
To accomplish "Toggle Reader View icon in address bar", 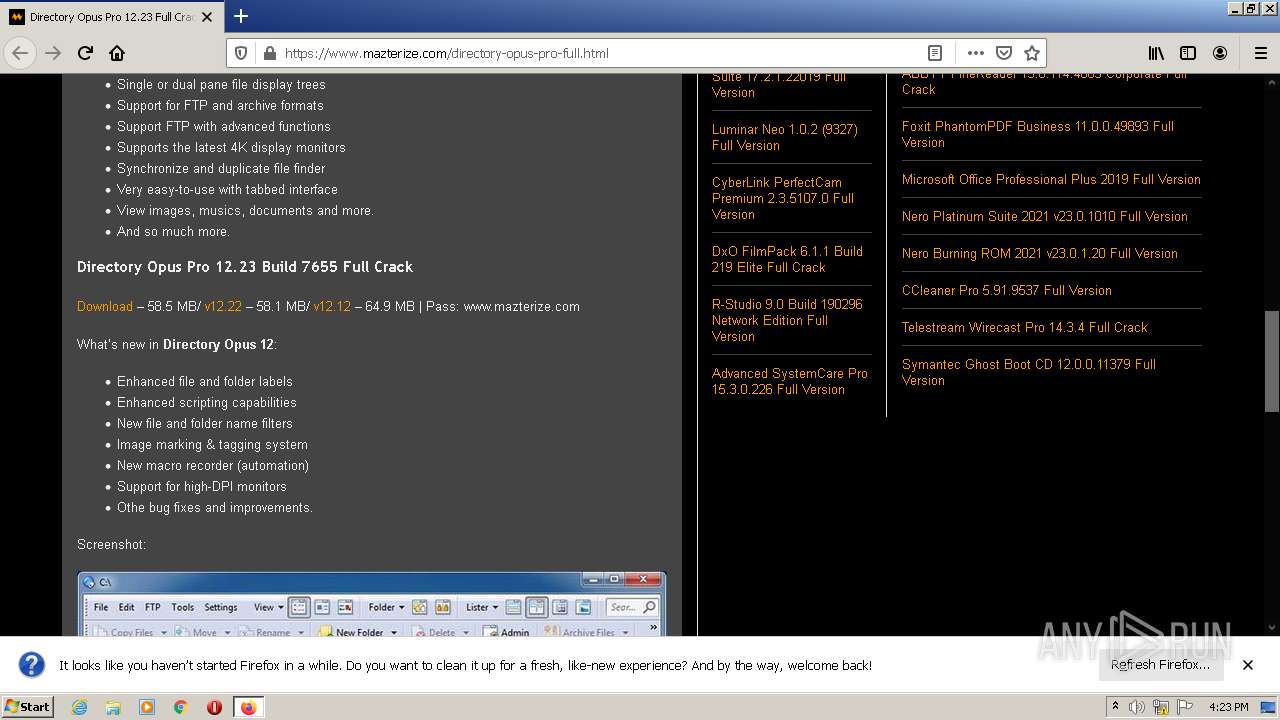I will pyautogui.click(x=934, y=53).
